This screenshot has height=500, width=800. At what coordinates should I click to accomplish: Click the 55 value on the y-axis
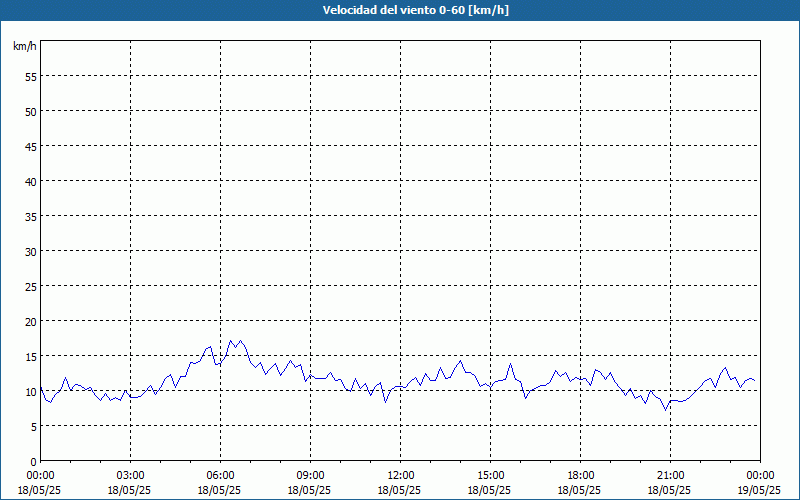[x=31, y=77]
